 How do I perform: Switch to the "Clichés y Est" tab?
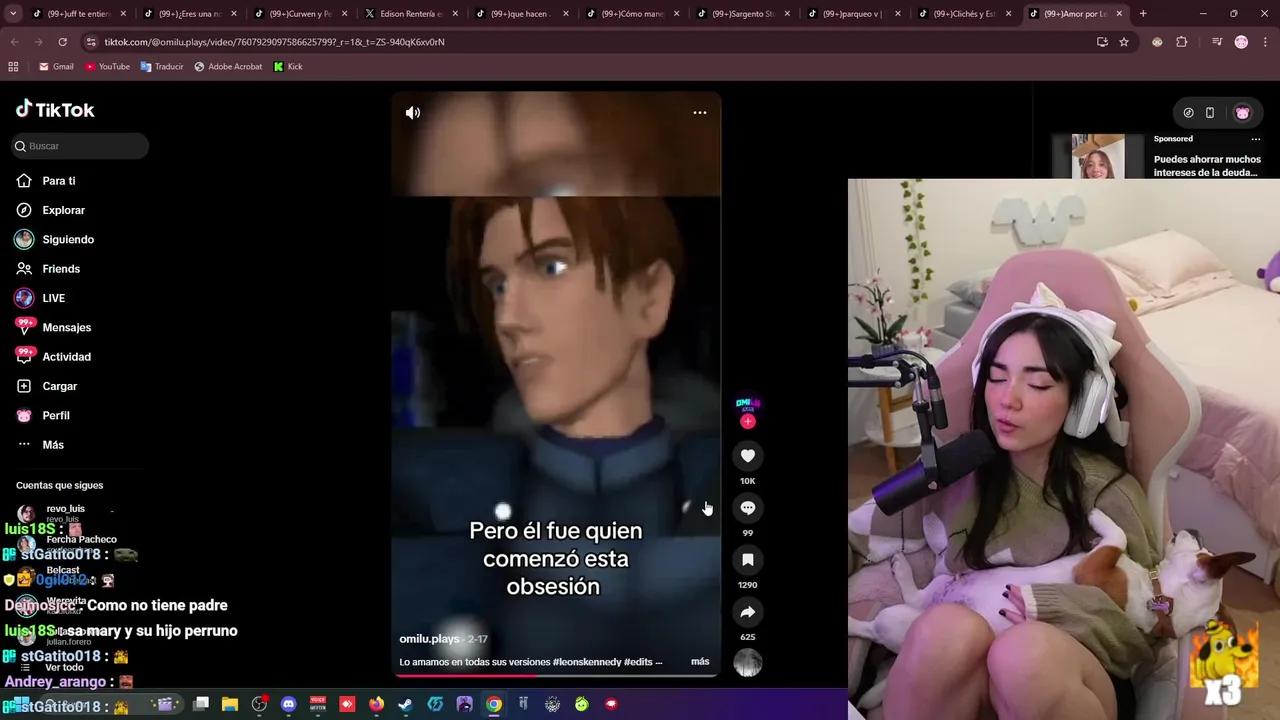coord(965,14)
